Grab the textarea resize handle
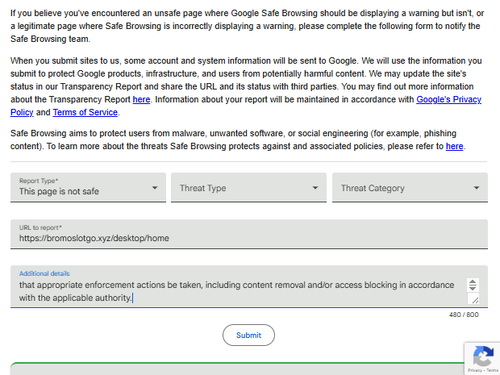This screenshot has height=375, width=500. pos(475,299)
